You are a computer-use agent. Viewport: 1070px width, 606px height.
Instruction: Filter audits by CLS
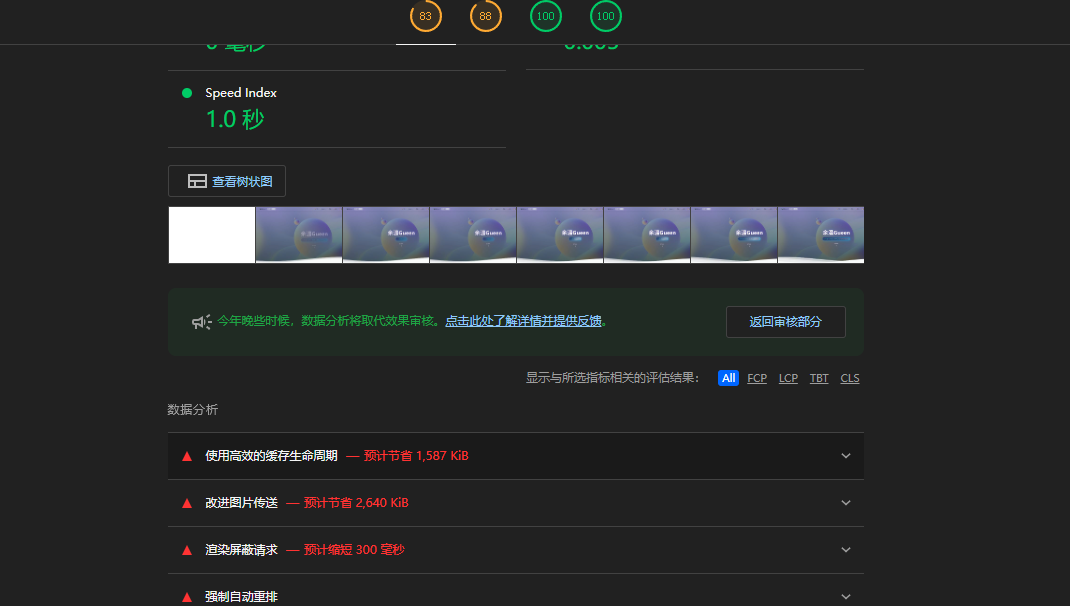pos(850,378)
